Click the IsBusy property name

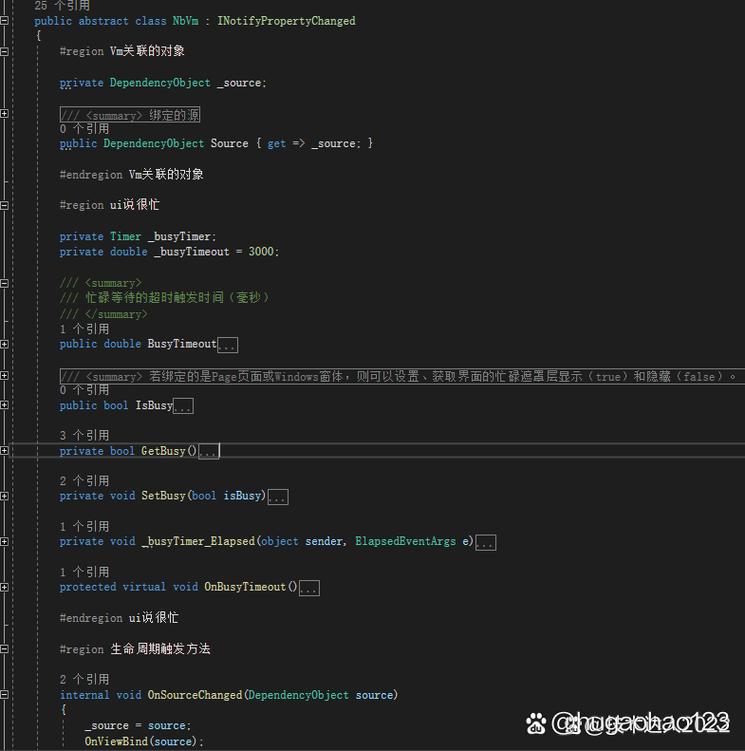(x=154, y=405)
